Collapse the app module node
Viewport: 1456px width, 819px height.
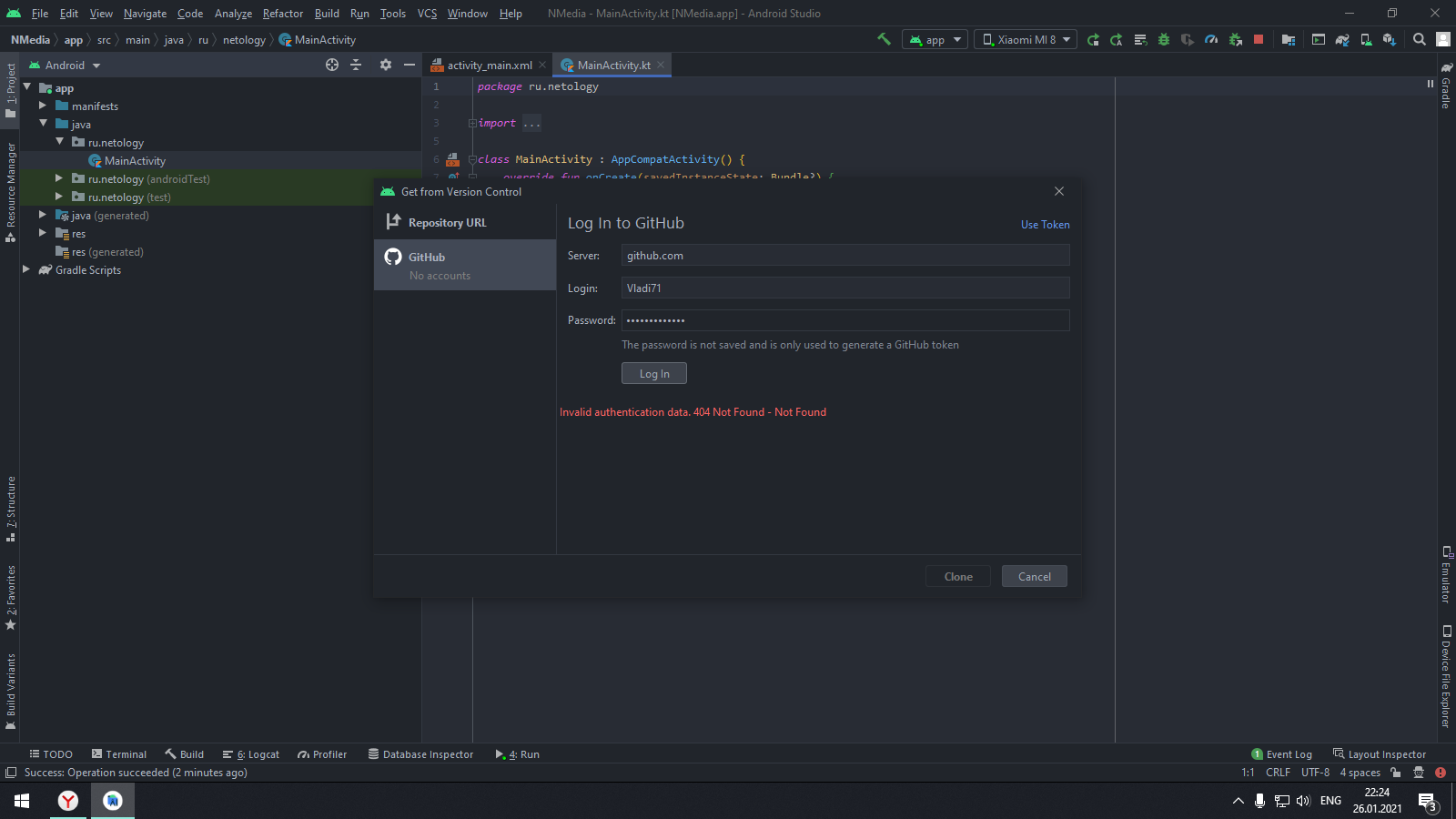(27, 87)
